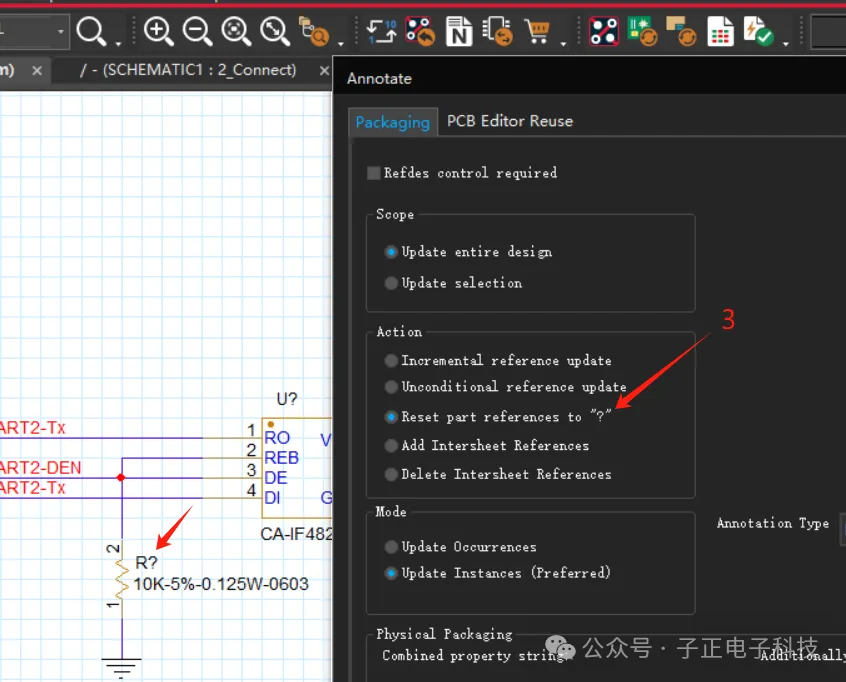The width and height of the screenshot is (846, 682).
Task: Click the RO pin name on U?
Action: click(277, 438)
